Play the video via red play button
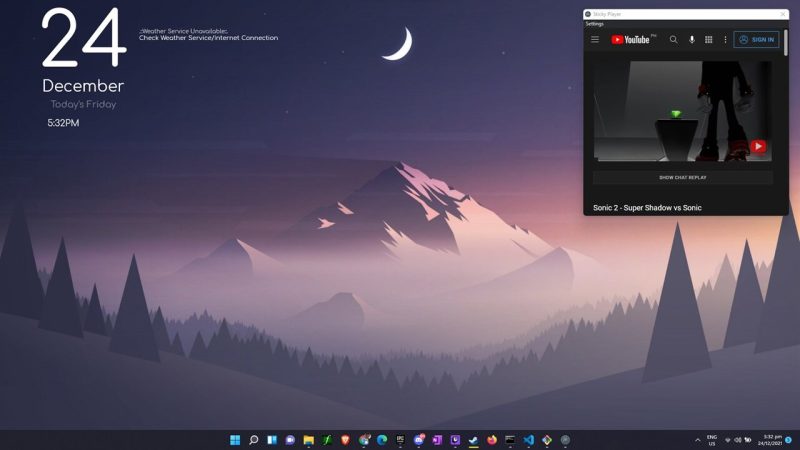This screenshot has width=800, height=450. click(x=758, y=146)
